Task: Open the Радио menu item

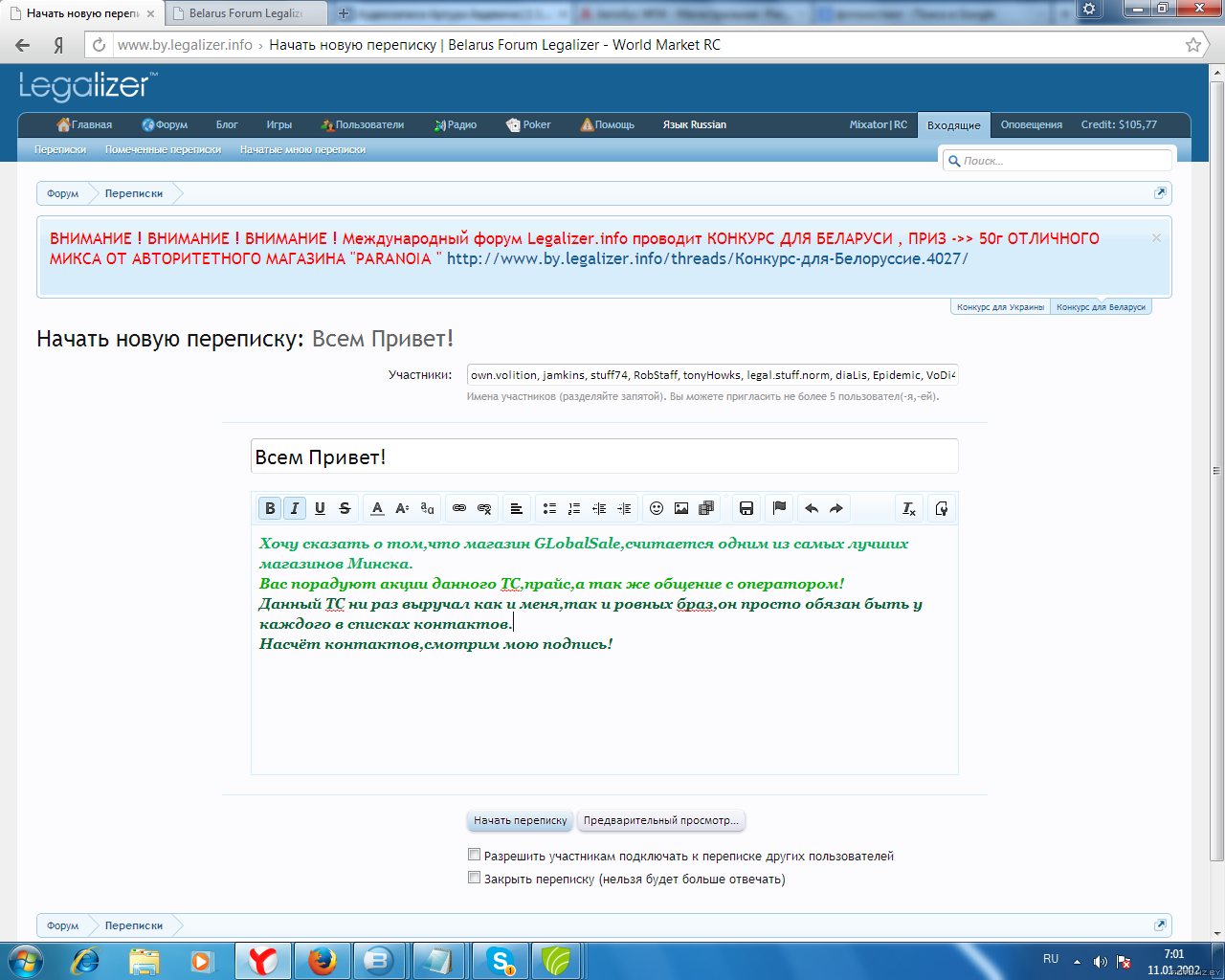Action: [456, 124]
